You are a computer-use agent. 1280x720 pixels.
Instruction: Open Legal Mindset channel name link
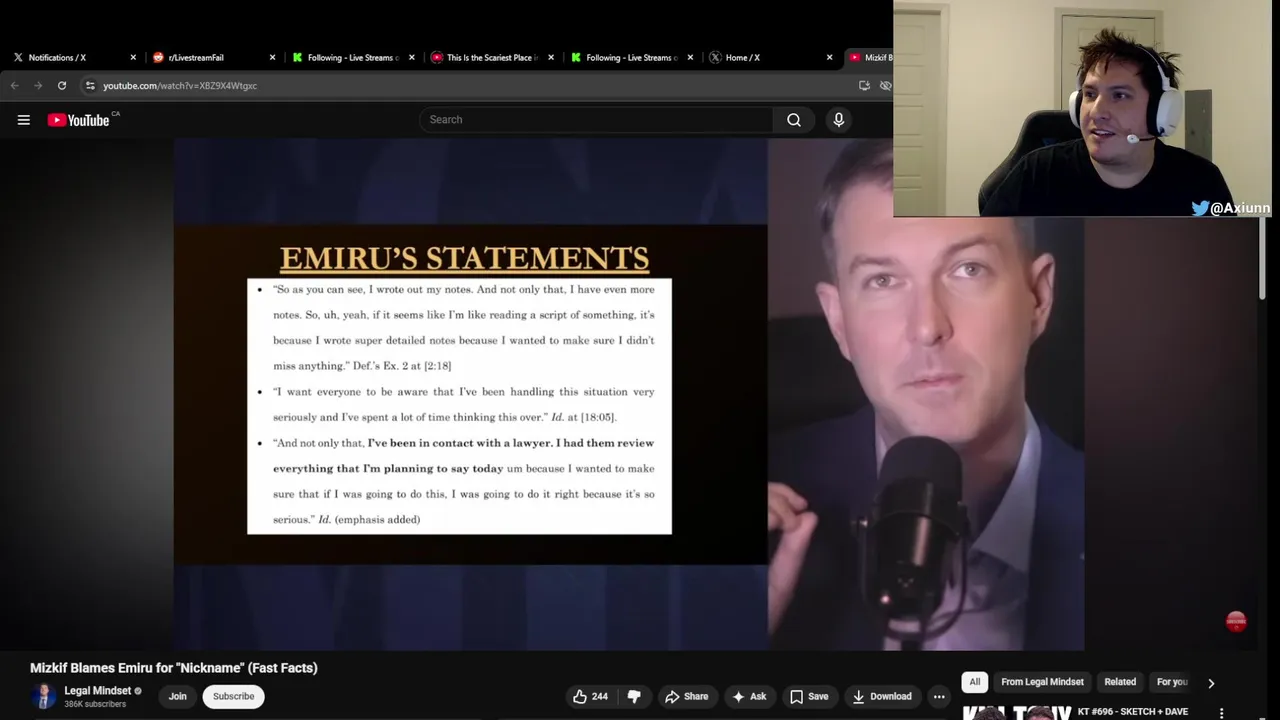(x=98, y=690)
